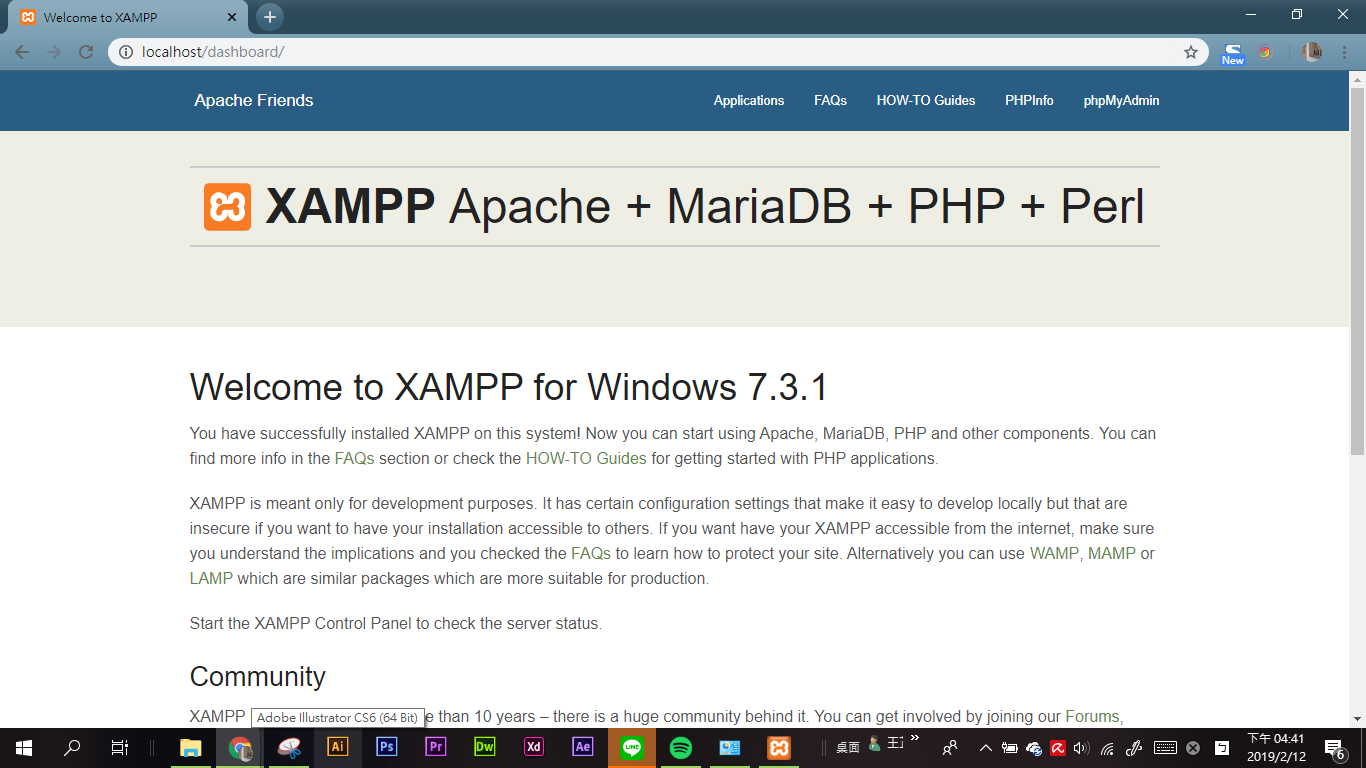Image resolution: width=1366 pixels, height=768 pixels.
Task: Click the round Chrome-colored extension icon
Action: click(1265, 52)
